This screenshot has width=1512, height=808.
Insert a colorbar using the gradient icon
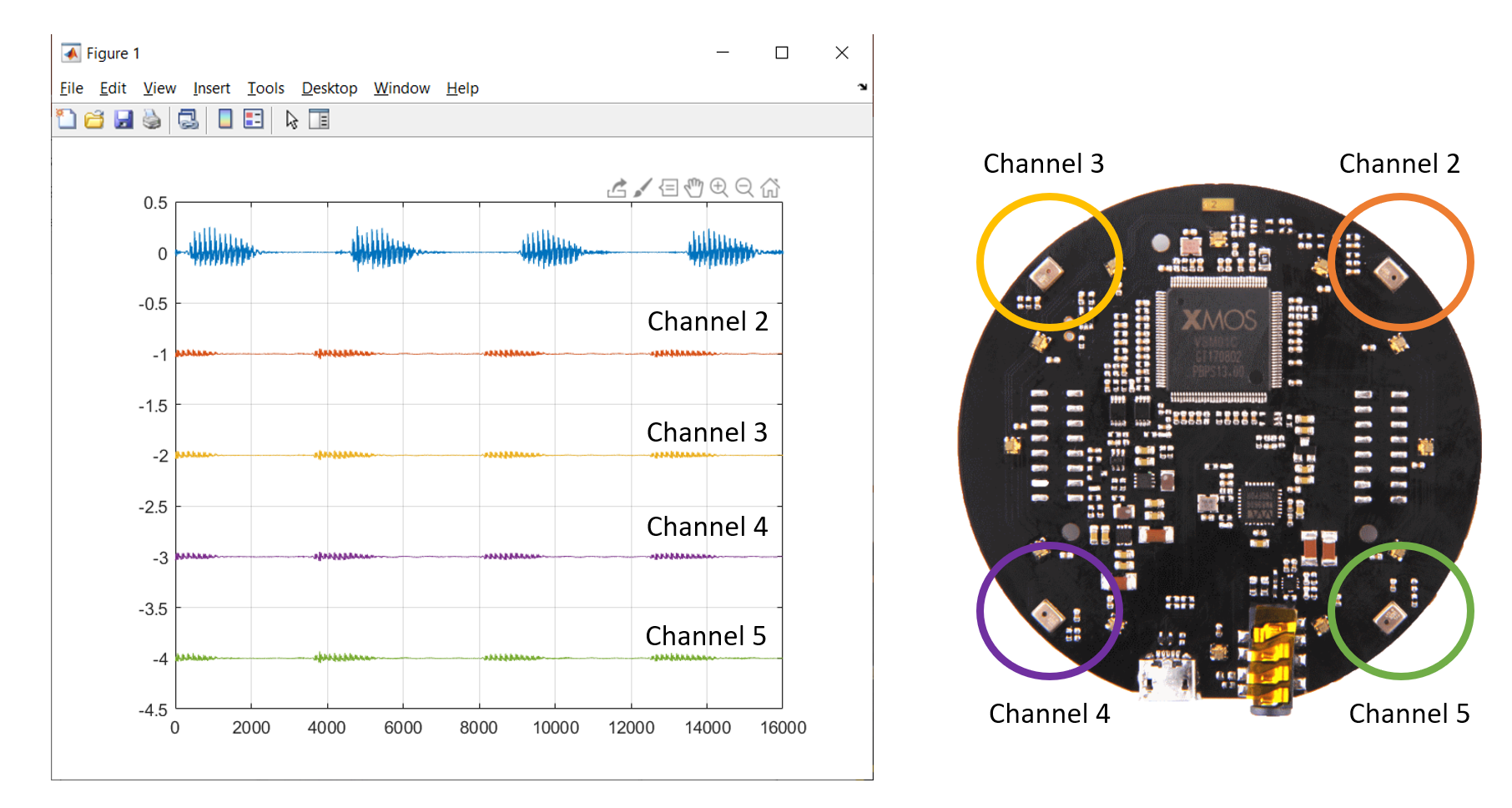pos(224,119)
